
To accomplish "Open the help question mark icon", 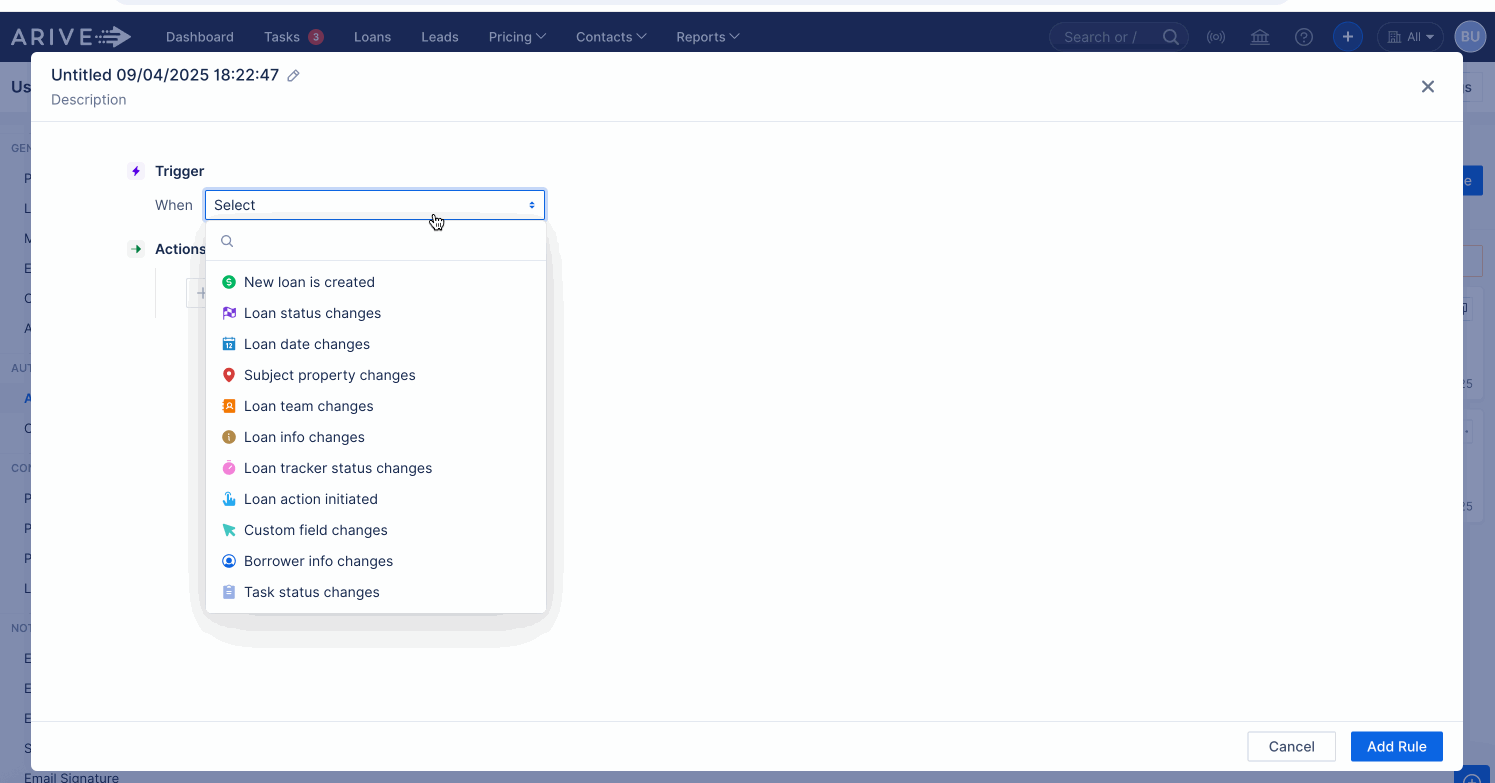I will pos(1304,37).
